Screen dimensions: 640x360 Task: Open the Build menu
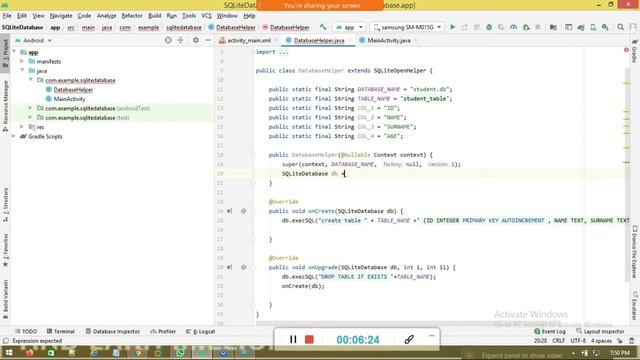(x=154, y=16)
